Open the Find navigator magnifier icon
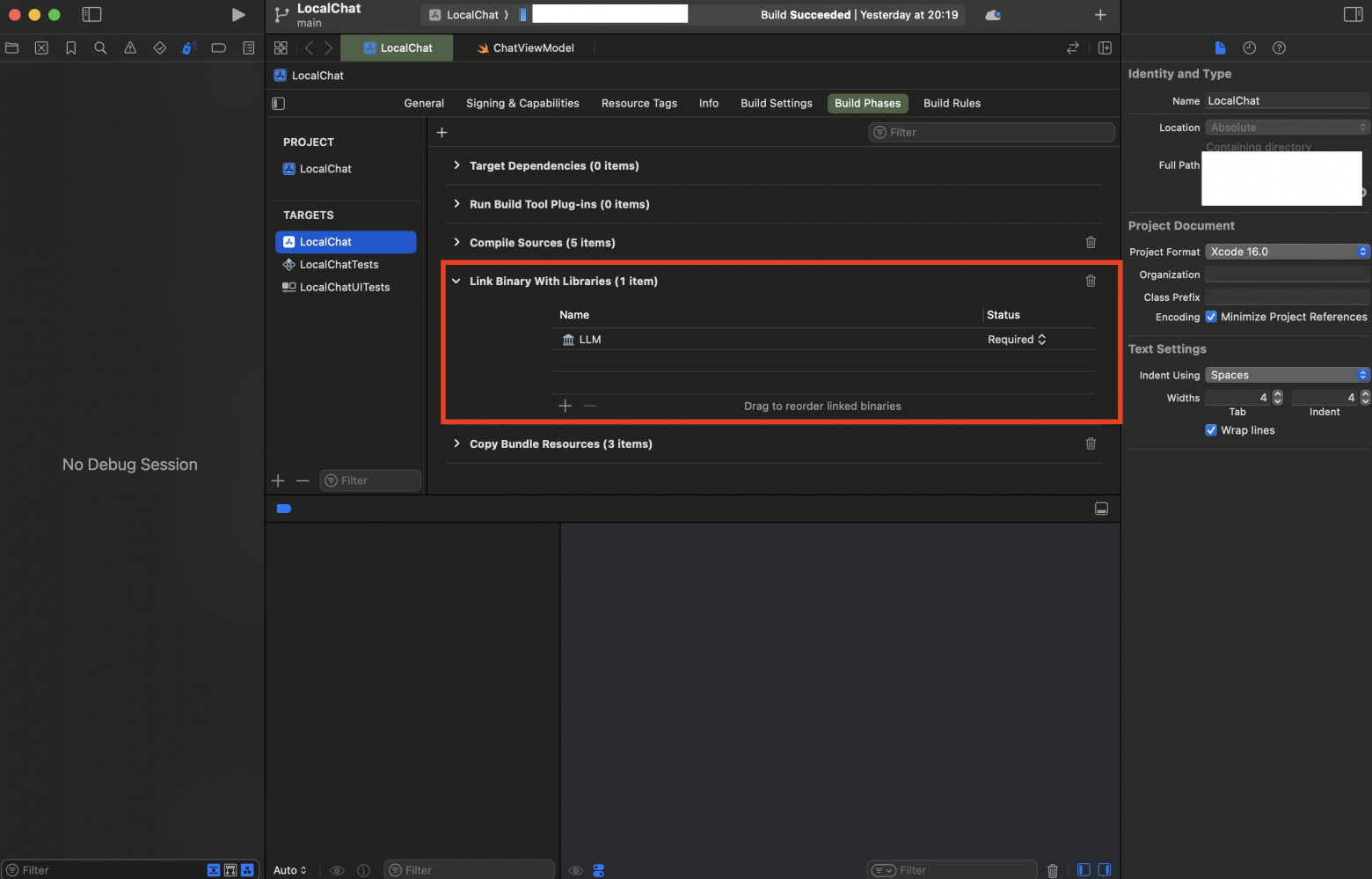This screenshot has height=879, width=1372. (x=100, y=48)
